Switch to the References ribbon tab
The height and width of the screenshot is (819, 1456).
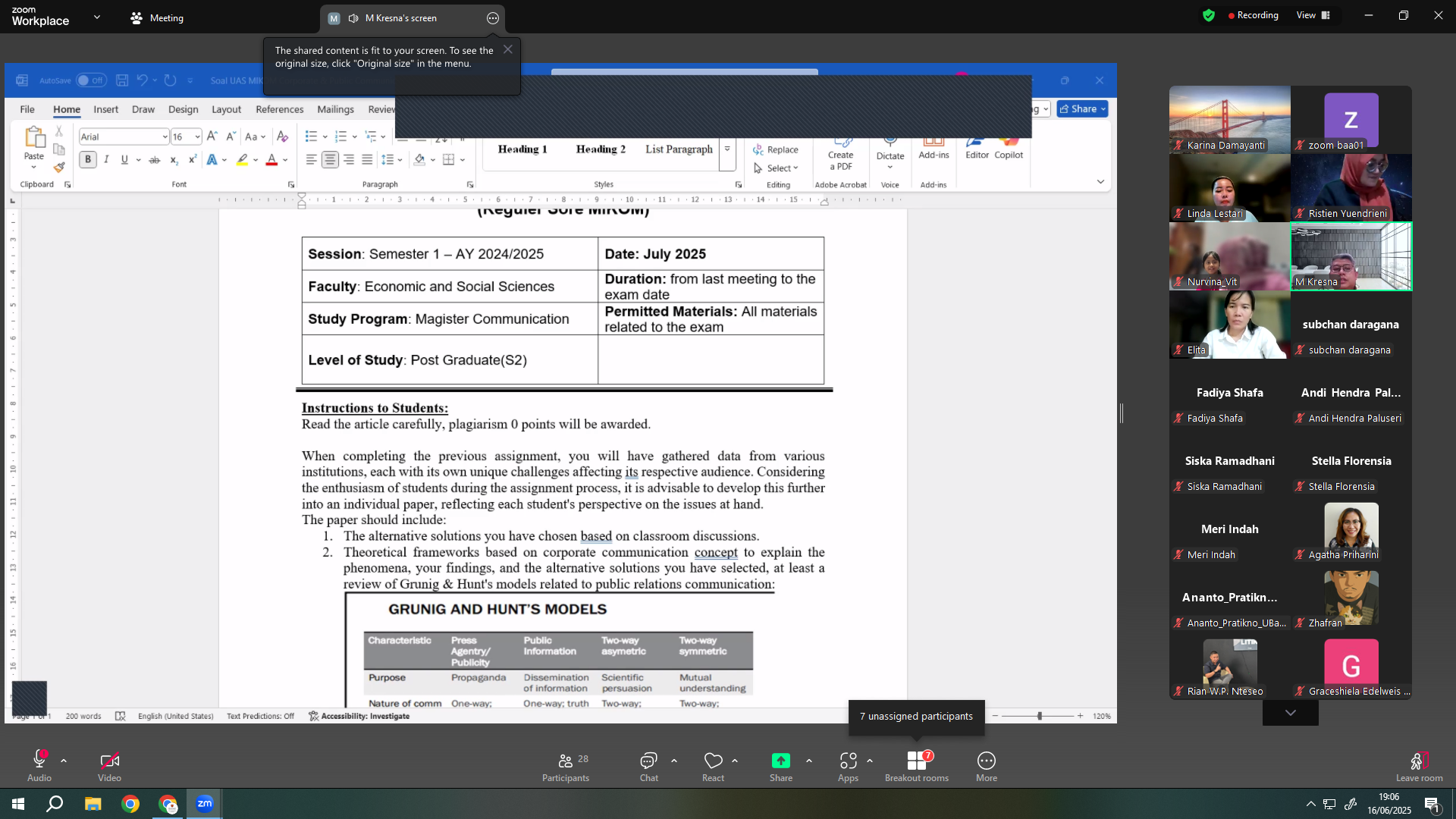pyautogui.click(x=279, y=109)
